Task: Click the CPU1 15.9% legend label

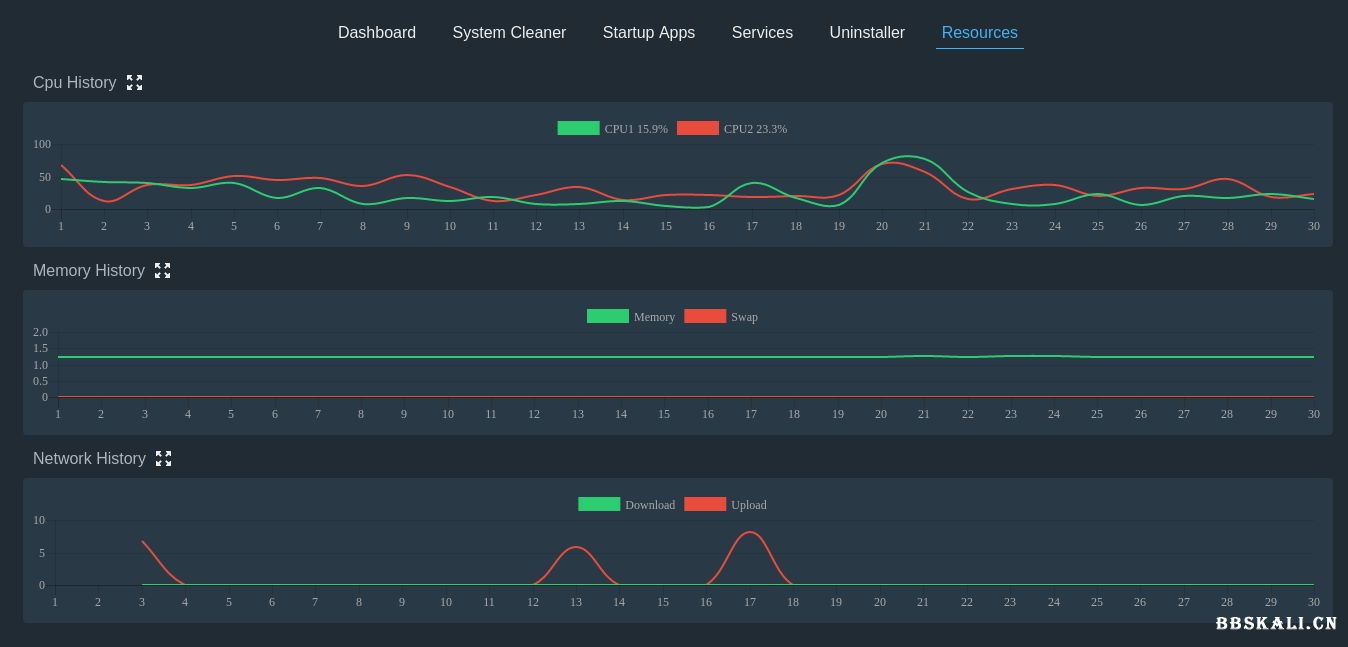Action: point(636,129)
